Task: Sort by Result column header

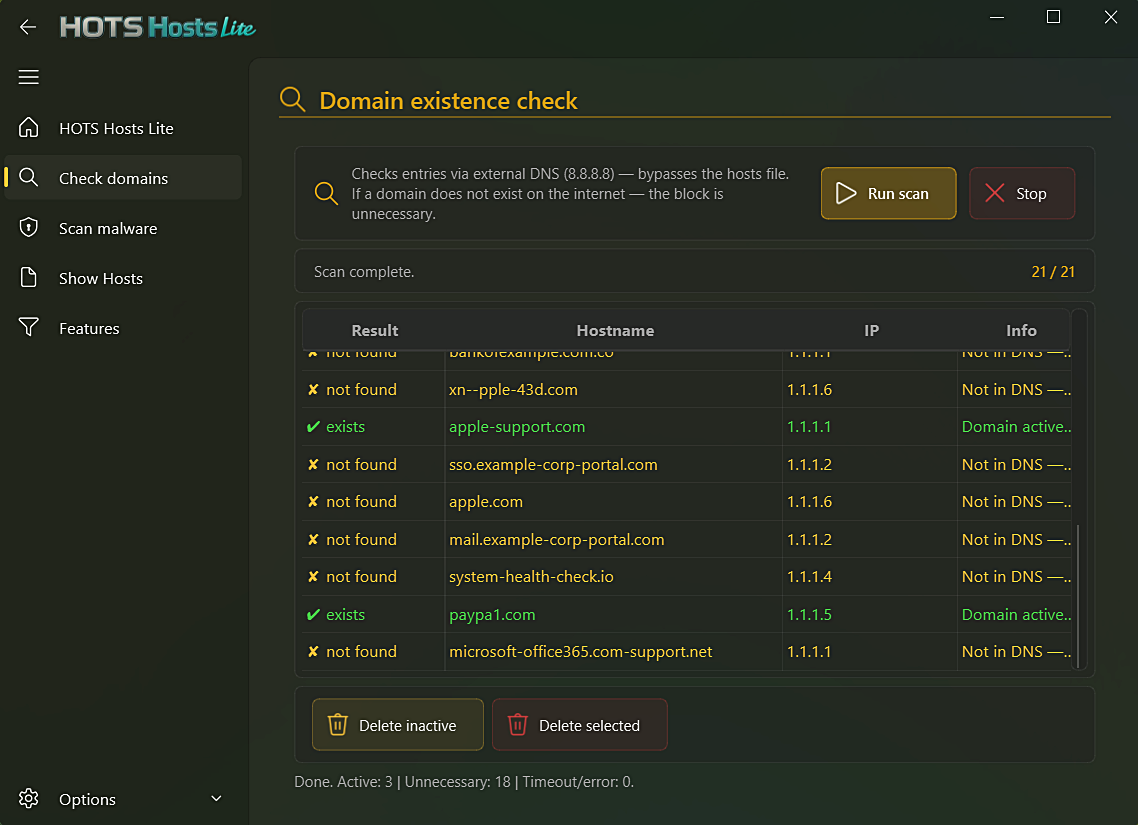Action: point(374,330)
